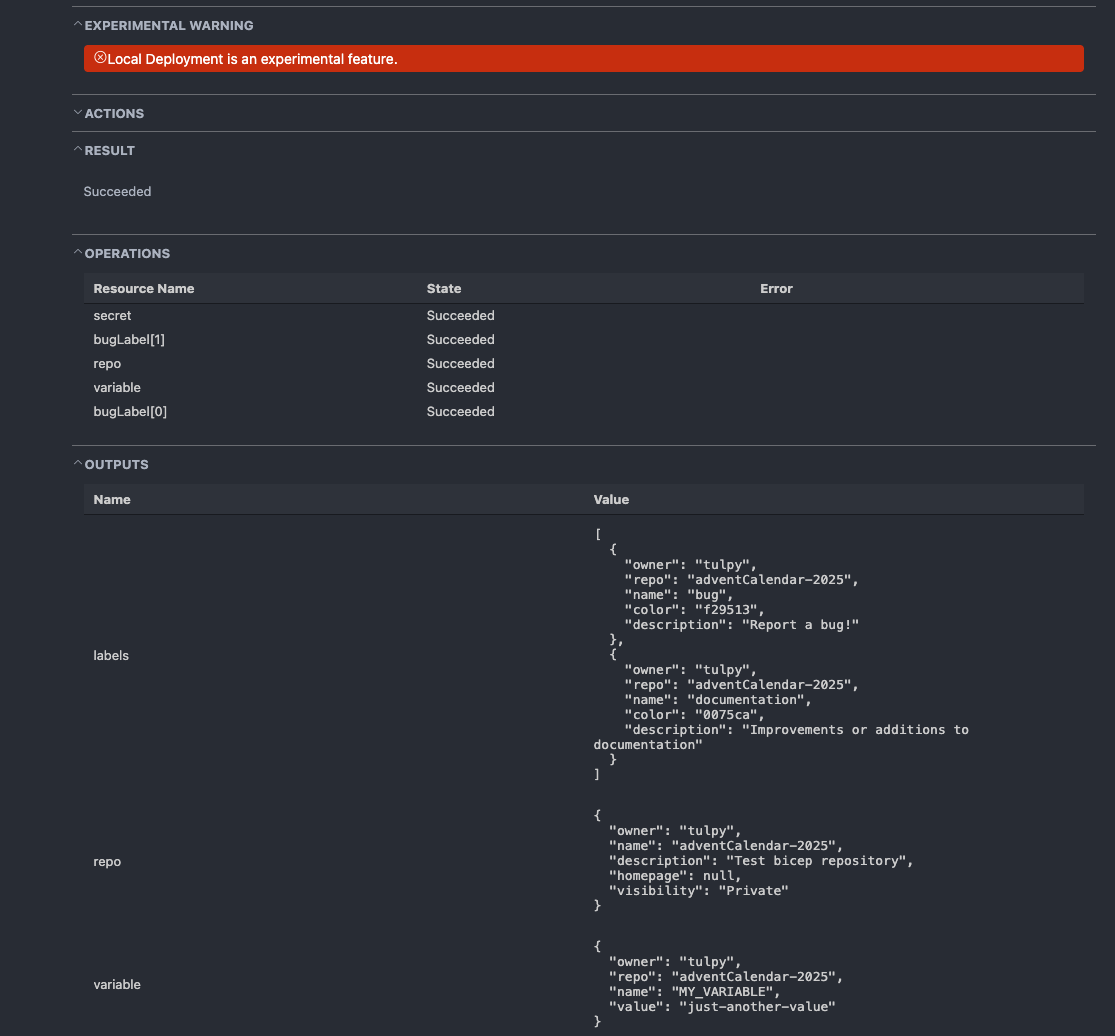
Task: Click the 'Improvements or additions to' description line
Action: pos(796,730)
